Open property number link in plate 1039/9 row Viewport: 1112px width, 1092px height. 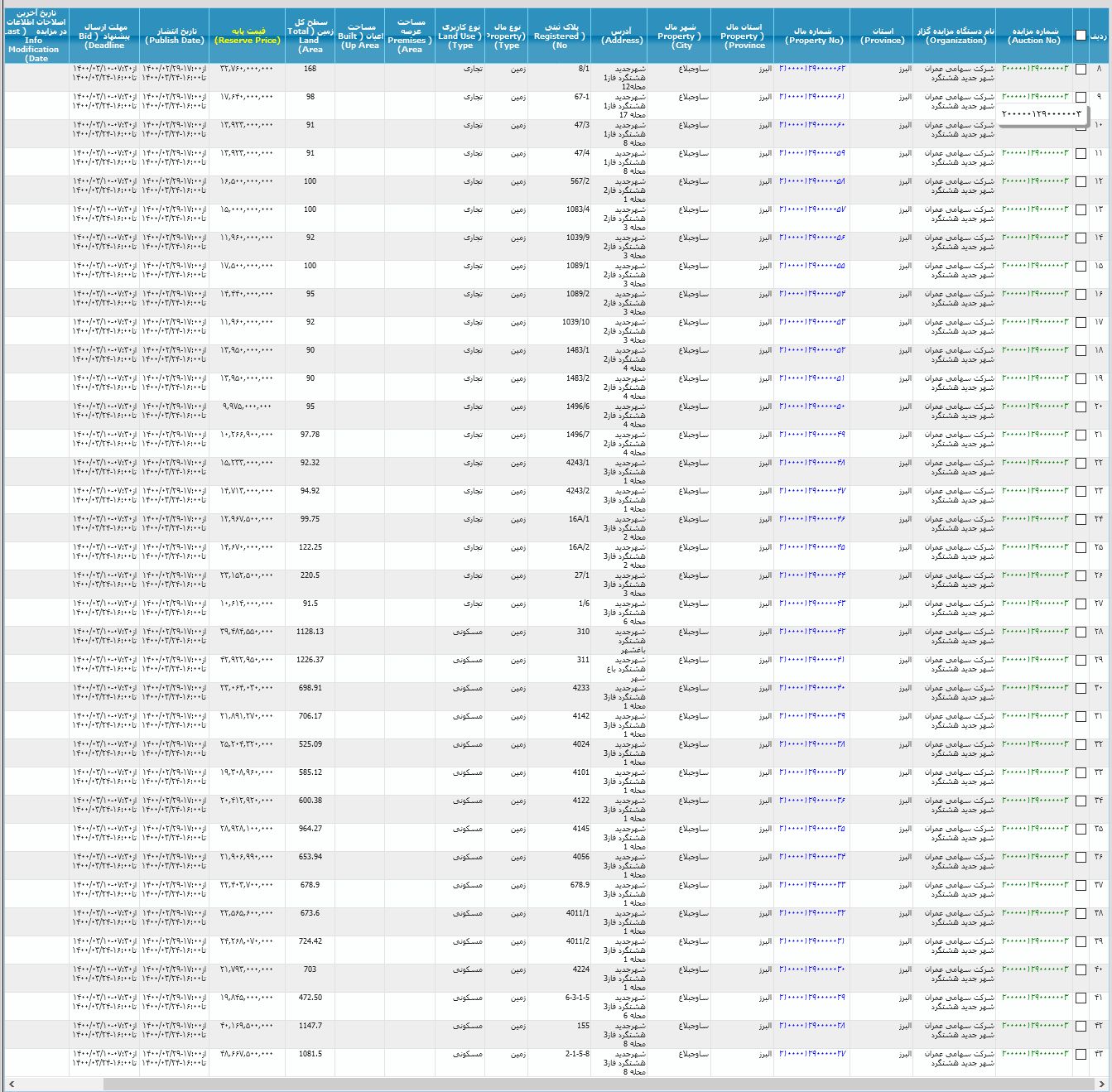(x=812, y=238)
